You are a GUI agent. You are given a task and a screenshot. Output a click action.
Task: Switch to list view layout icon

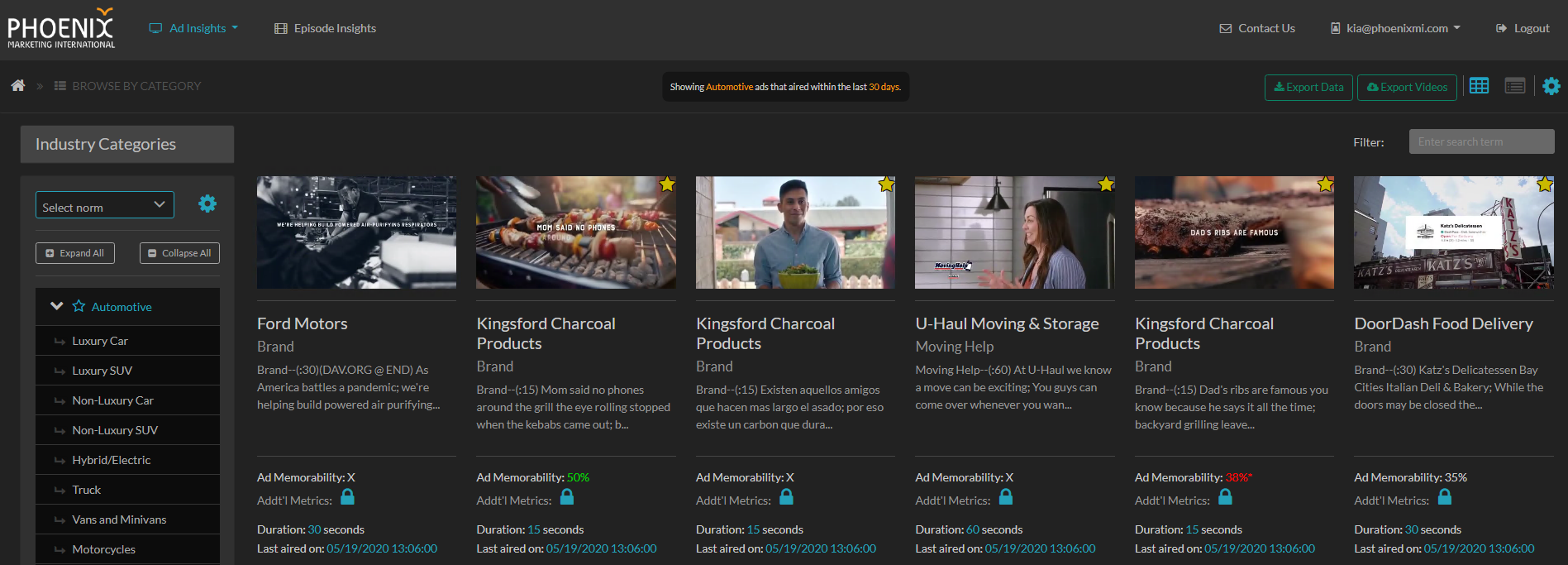pyautogui.click(x=1515, y=86)
